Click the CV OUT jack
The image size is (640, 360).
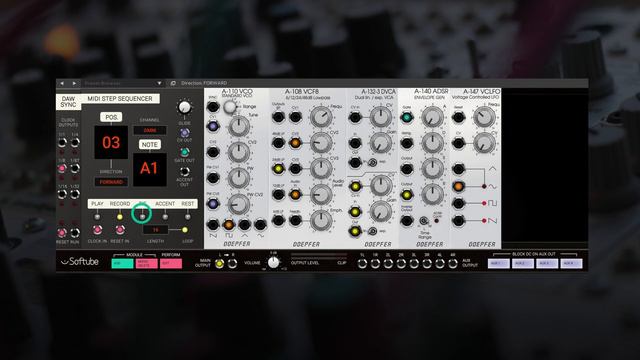click(x=184, y=133)
